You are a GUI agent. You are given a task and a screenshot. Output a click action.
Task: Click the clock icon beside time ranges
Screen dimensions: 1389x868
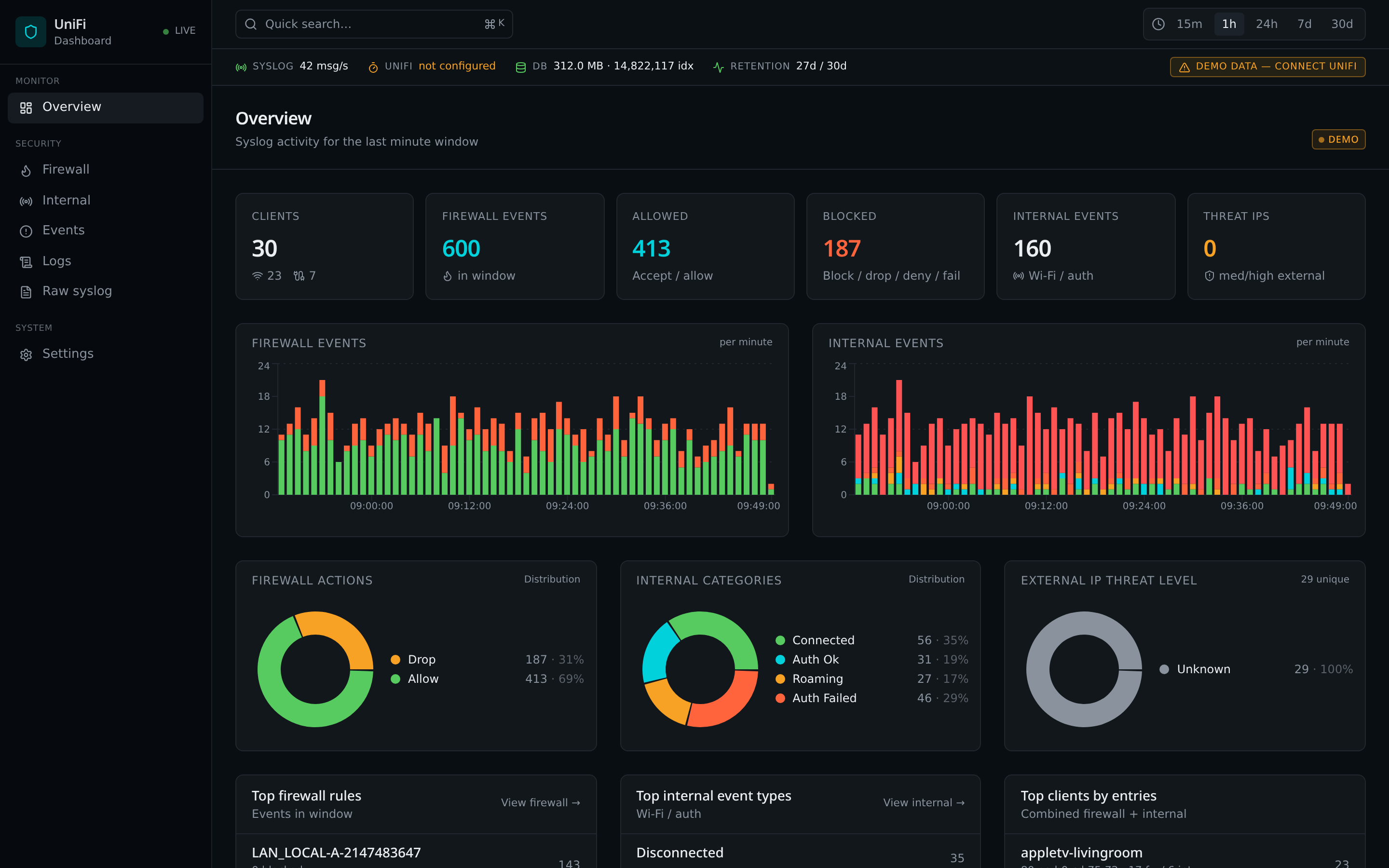(x=1158, y=24)
